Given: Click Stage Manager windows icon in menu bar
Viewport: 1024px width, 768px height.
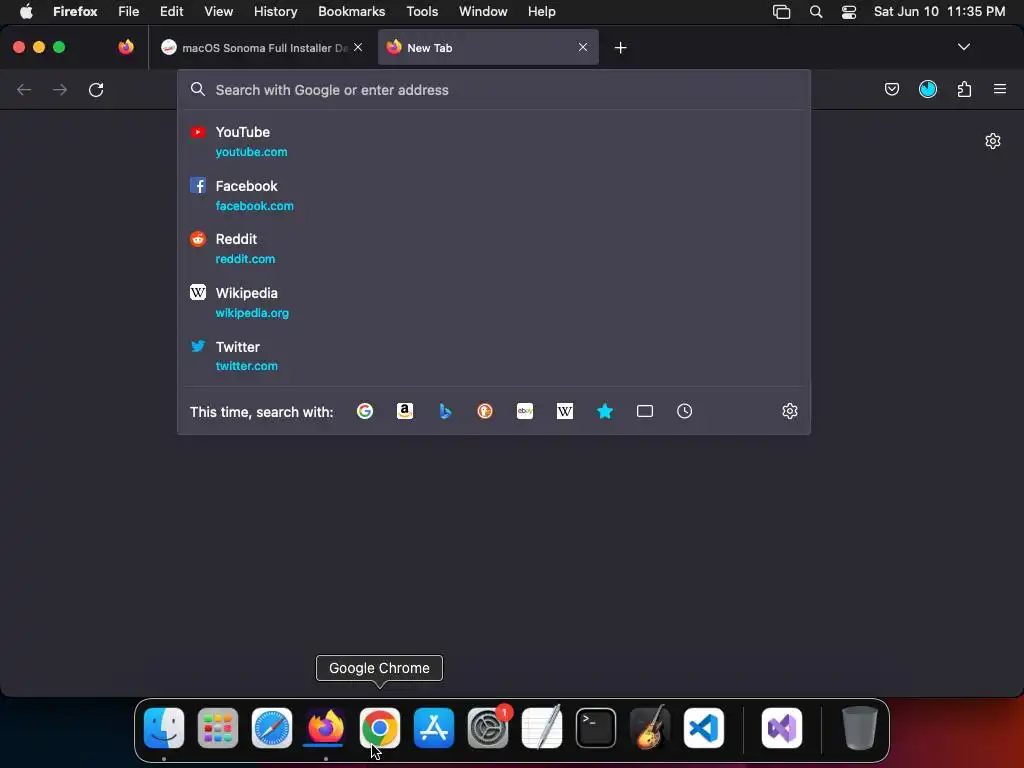Looking at the screenshot, I should point(782,12).
